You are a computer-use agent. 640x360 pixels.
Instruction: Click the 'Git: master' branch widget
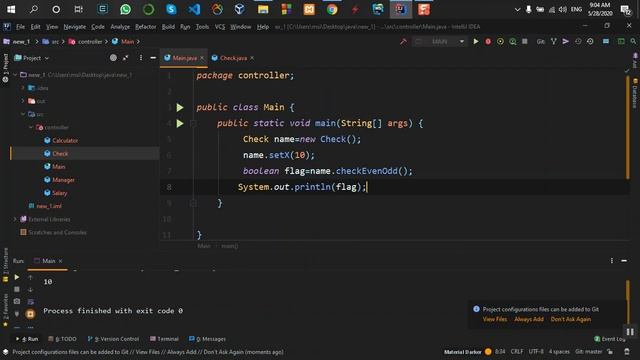tap(589, 351)
